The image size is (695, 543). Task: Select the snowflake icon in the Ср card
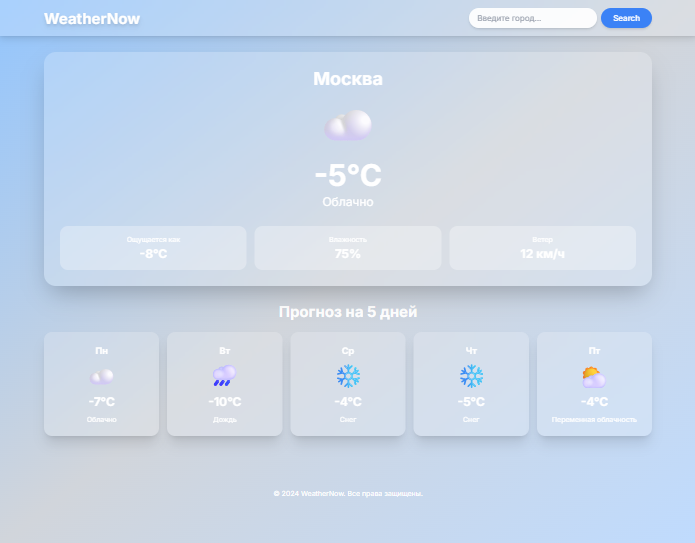[x=348, y=376]
